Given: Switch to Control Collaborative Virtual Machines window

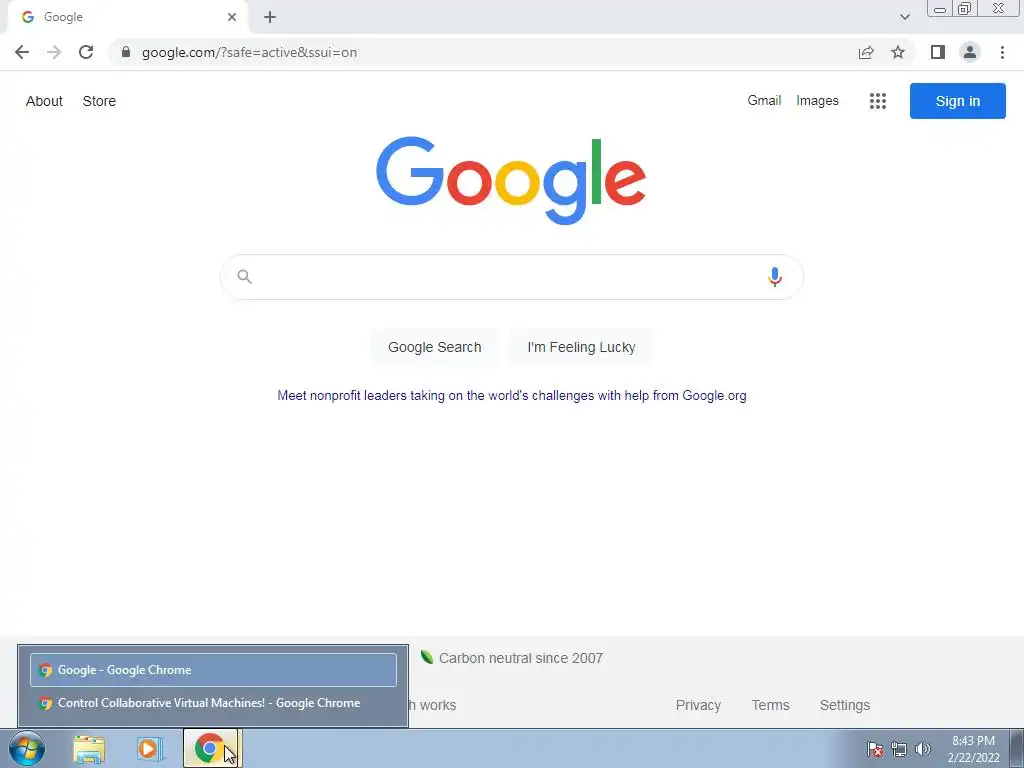Looking at the screenshot, I should coord(213,703).
